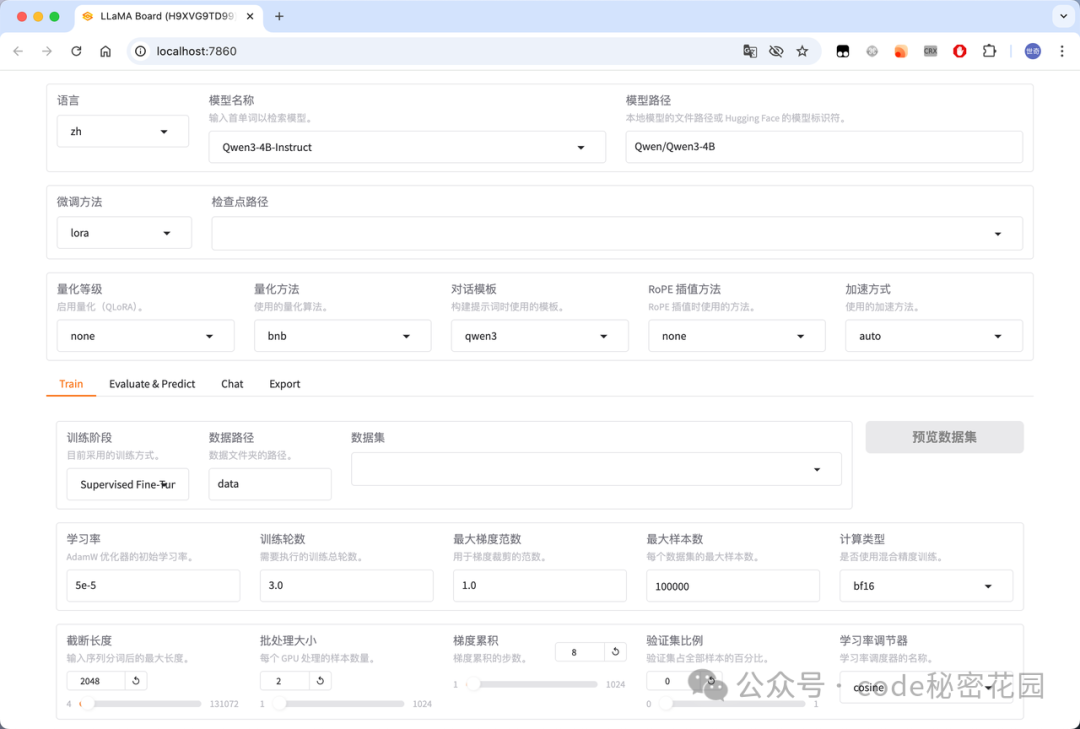Screen dimensions: 1080x729
Task: Click the 模型路径 field Qwen/Qwen3-4B
Action: (x=824, y=147)
